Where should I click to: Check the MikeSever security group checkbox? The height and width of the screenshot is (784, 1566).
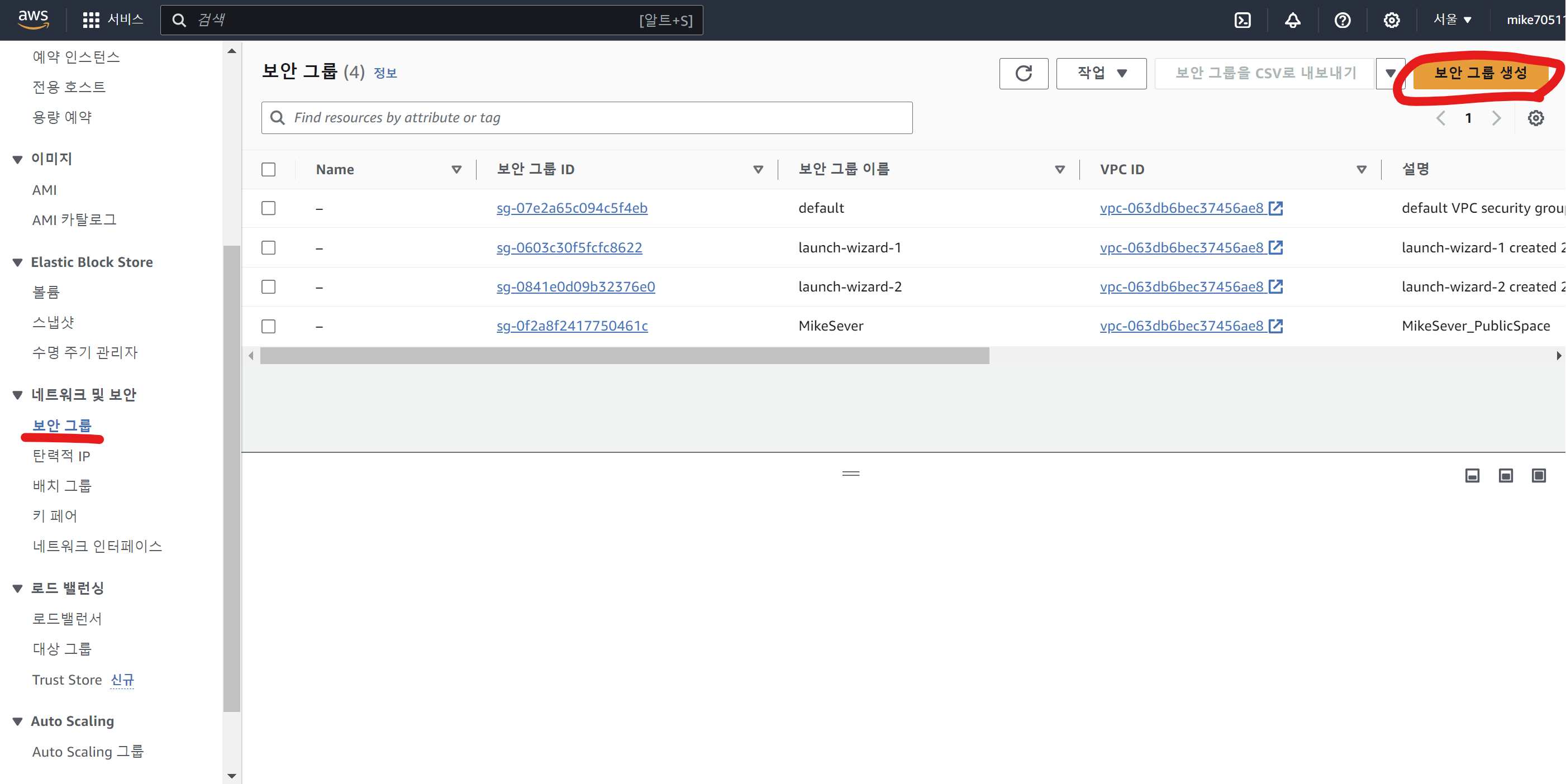[x=268, y=326]
